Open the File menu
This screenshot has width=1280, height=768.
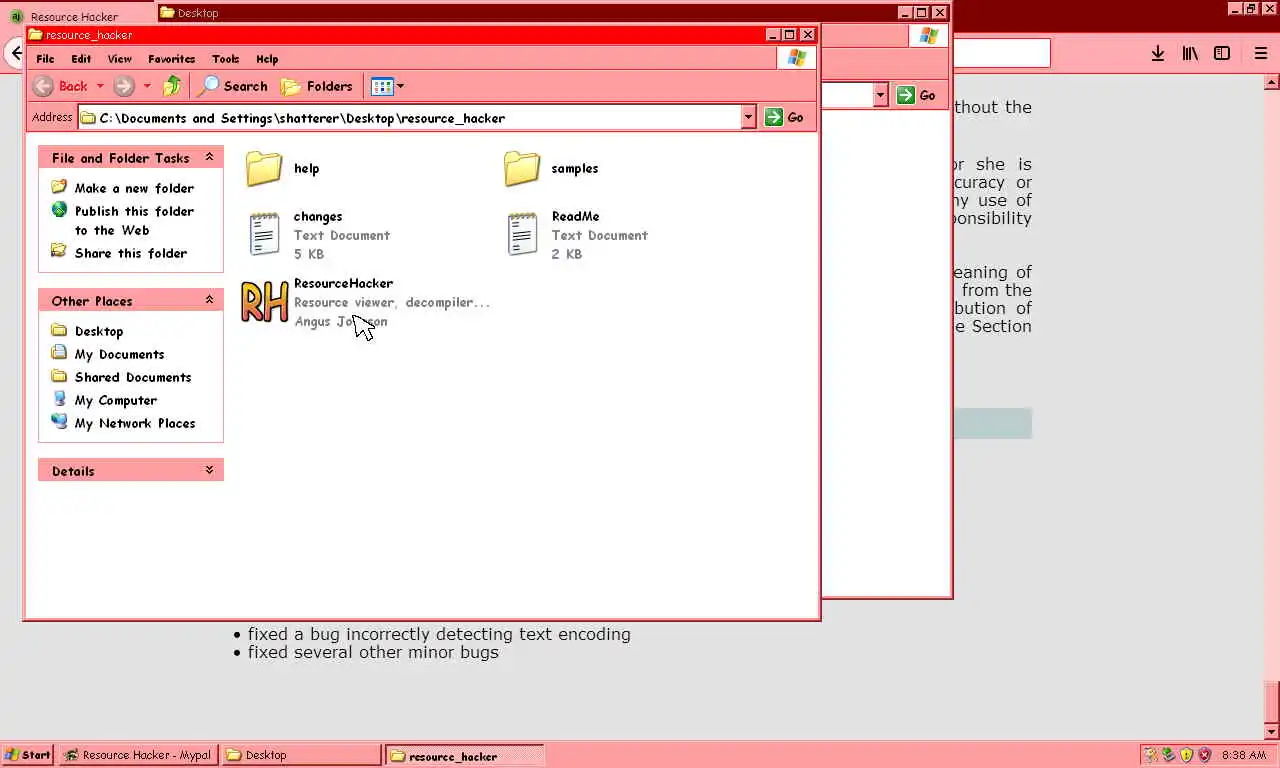coord(45,59)
